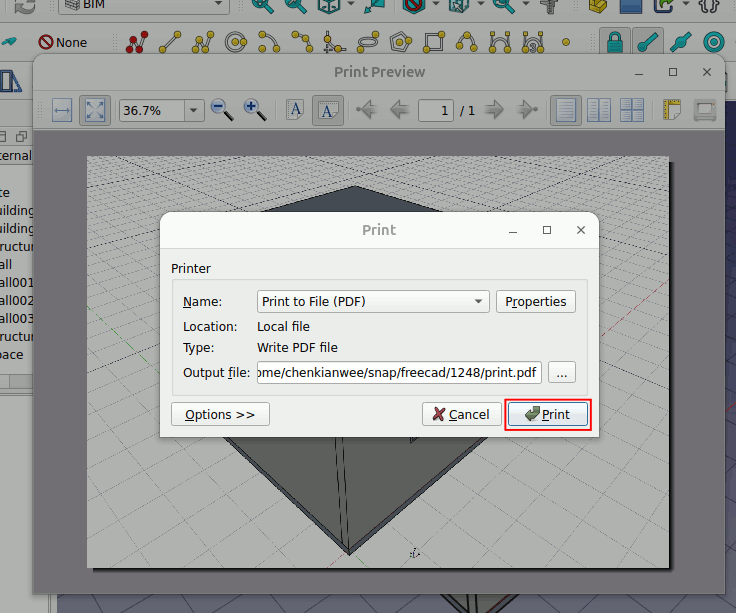Click the Output file path field

coord(399,373)
